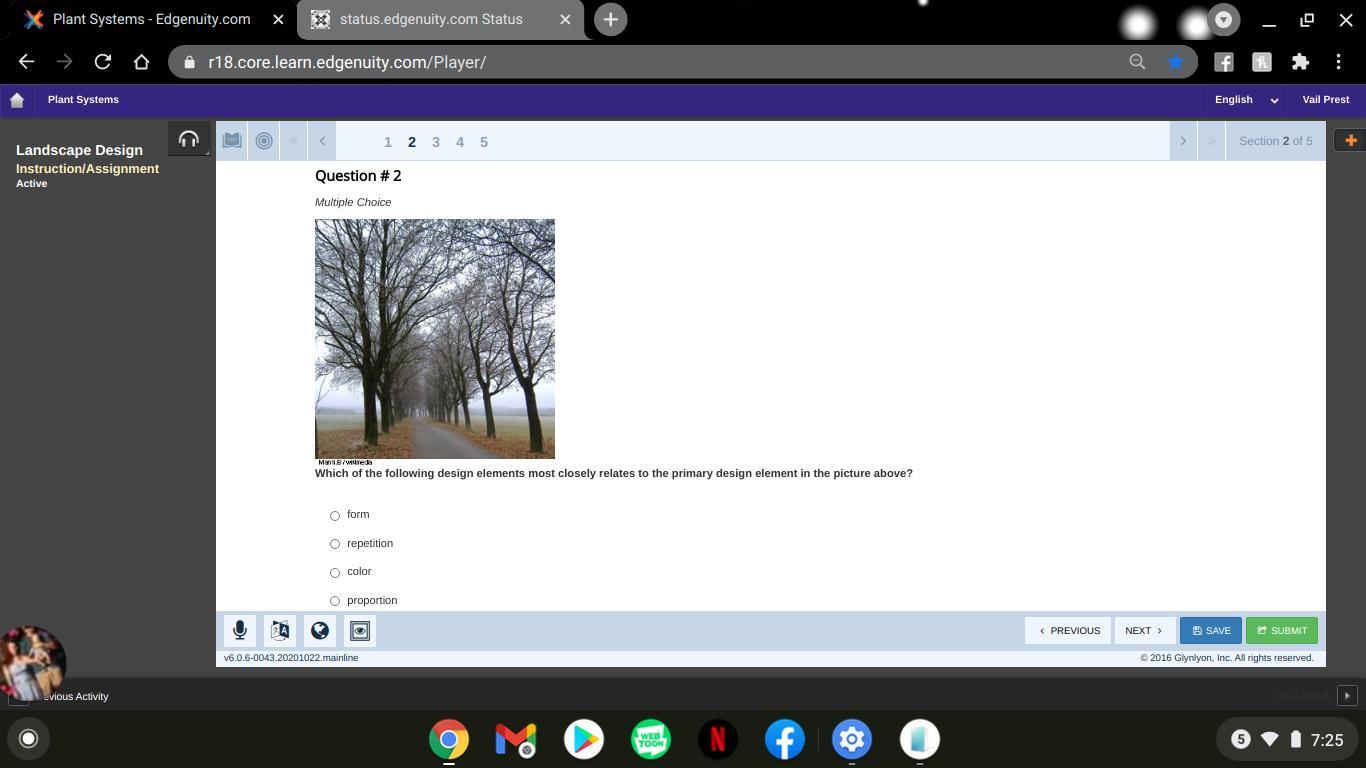Go to the course home icon
The width and height of the screenshot is (1366, 768).
[x=17, y=100]
